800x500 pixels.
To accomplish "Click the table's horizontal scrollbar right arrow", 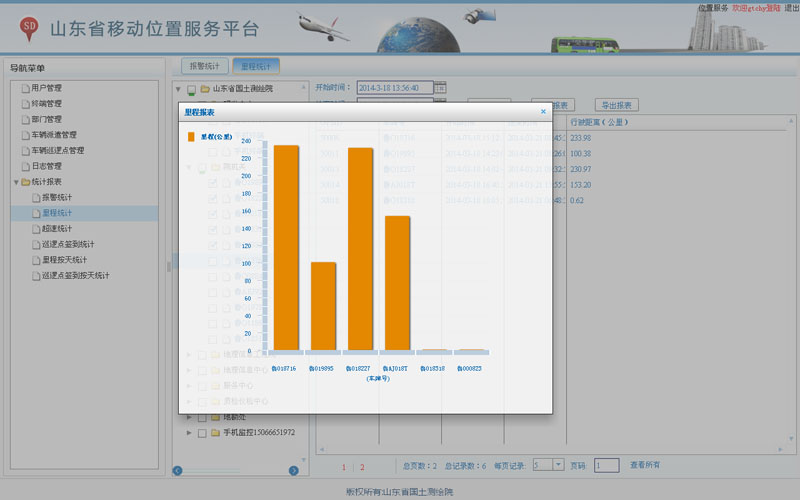I will point(781,449).
